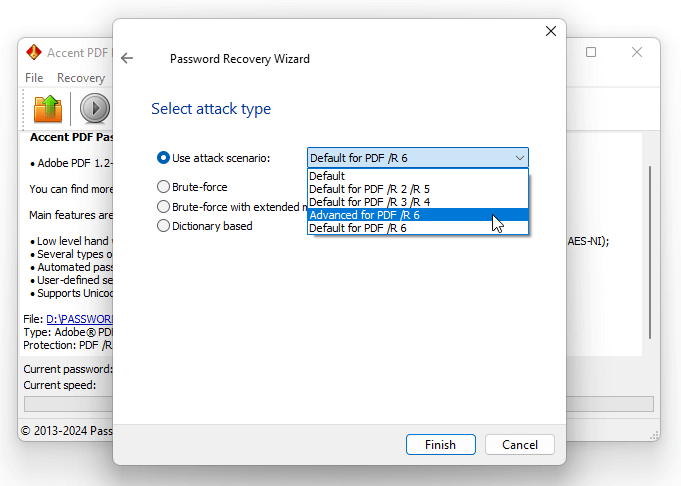The height and width of the screenshot is (486, 681).
Task: Open the D:\PASSWORD file path link
Action: click(79, 319)
